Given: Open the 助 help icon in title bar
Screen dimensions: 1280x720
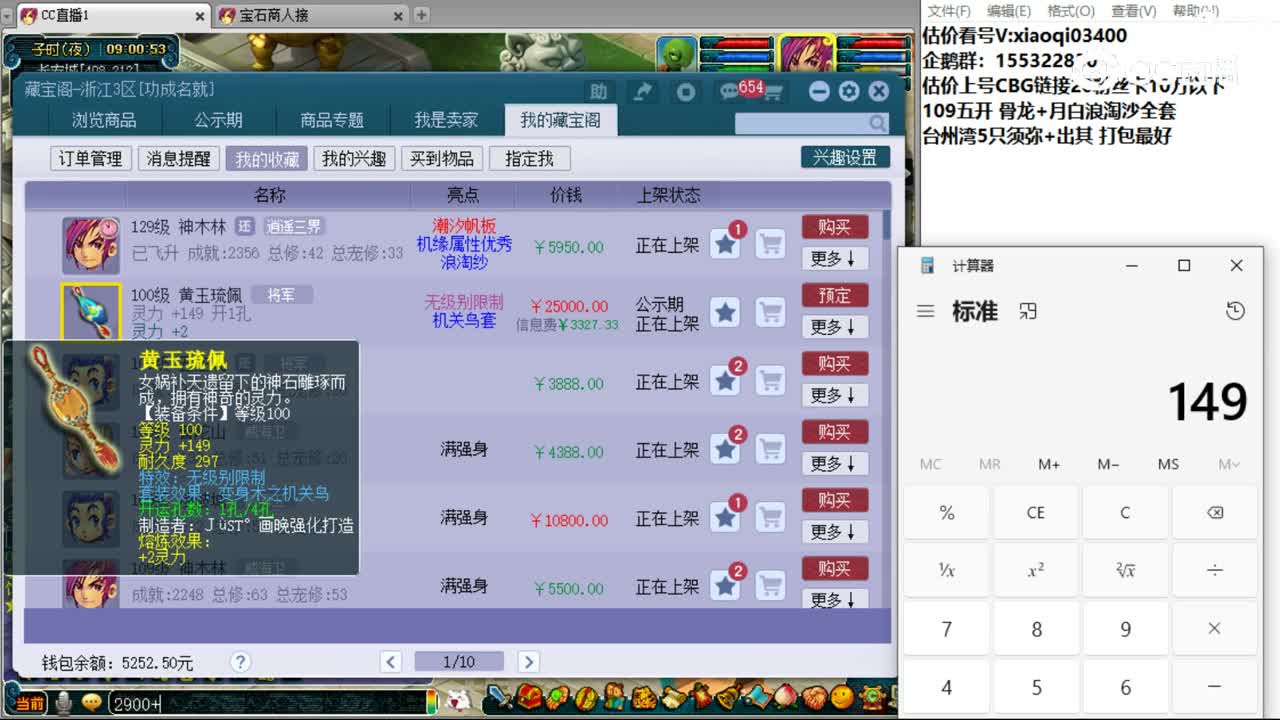Looking at the screenshot, I should 599,90.
